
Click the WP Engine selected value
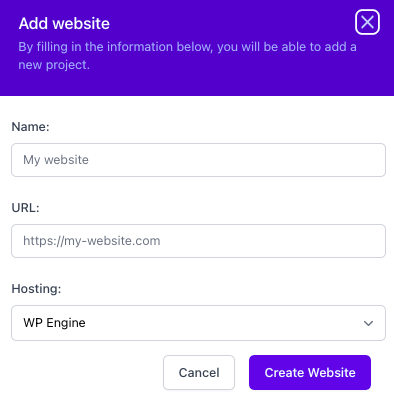[x=54, y=323]
